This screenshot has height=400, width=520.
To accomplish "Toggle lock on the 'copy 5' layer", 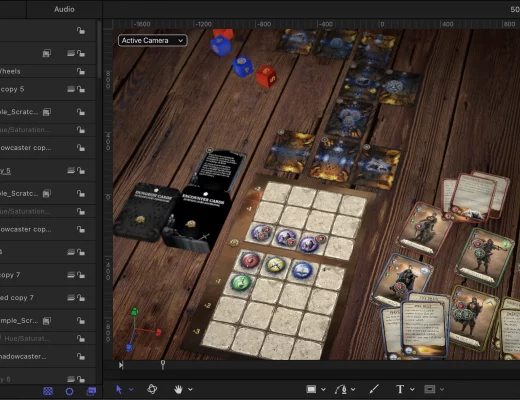I will coord(81,89).
